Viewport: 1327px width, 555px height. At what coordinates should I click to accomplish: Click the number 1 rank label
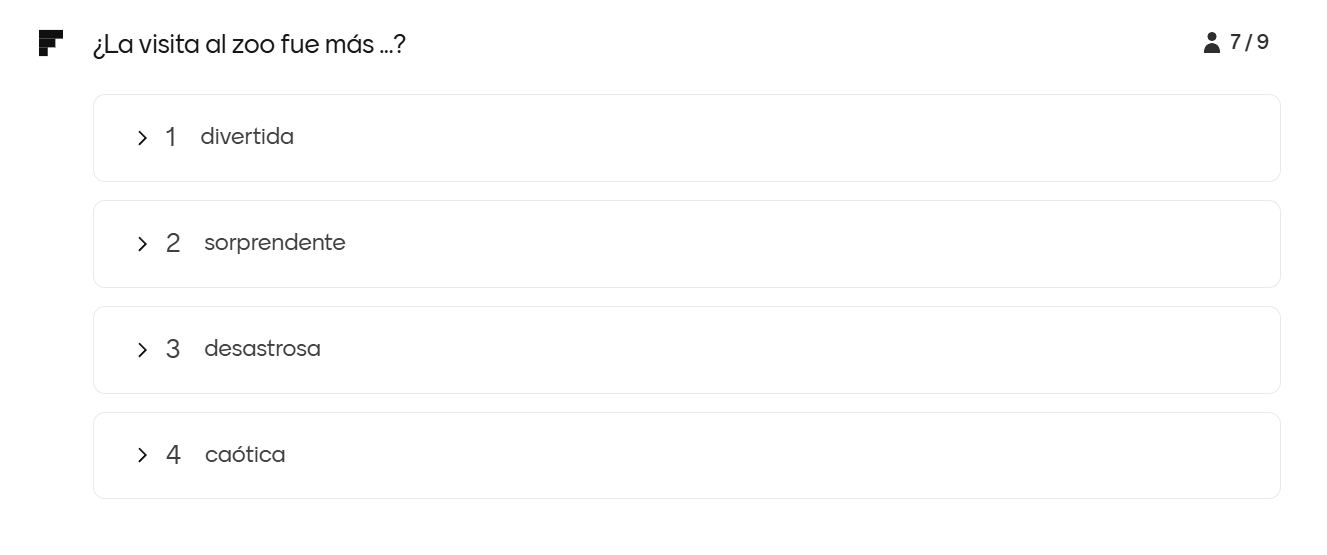point(171,138)
